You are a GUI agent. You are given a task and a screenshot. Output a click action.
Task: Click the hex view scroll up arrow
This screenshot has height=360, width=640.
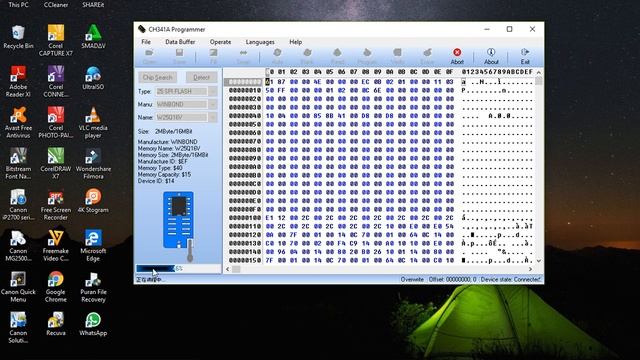coord(539,72)
